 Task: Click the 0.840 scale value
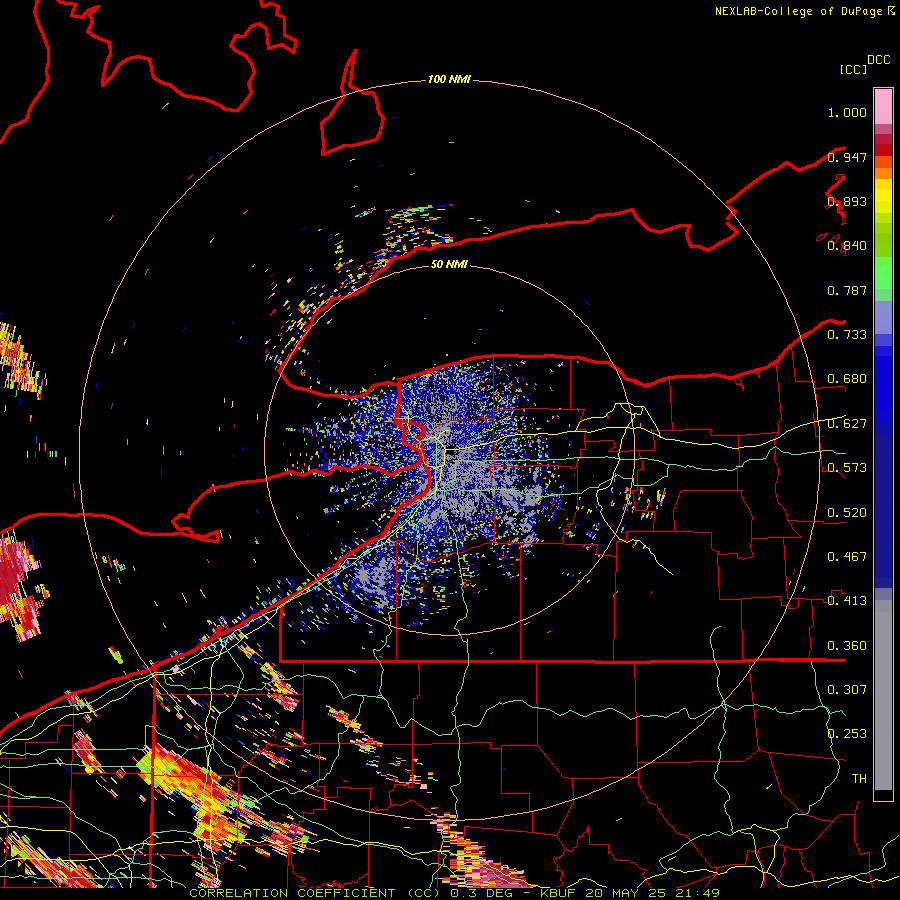click(847, 246)
